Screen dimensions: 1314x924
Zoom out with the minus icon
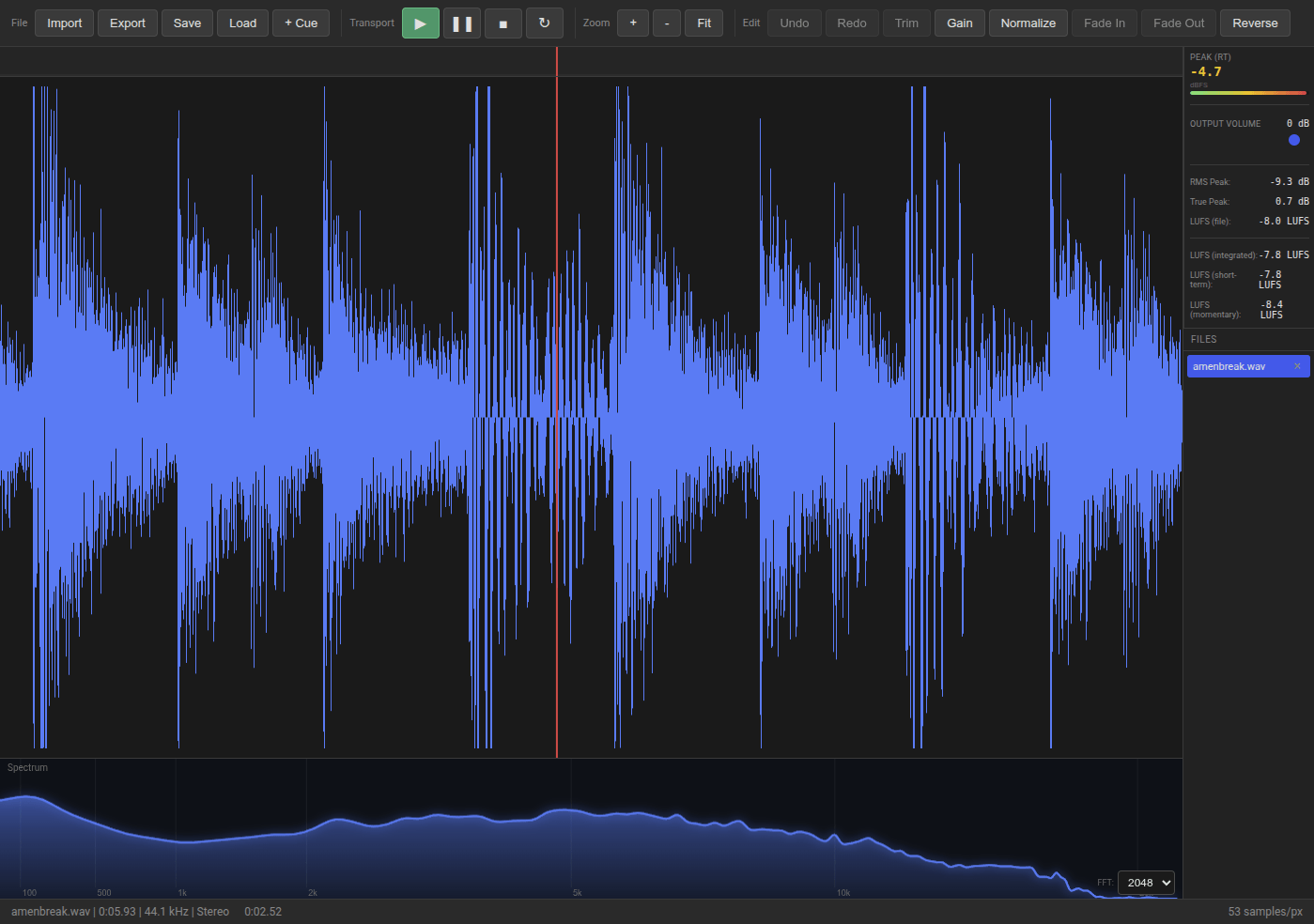tap(667, 23)
